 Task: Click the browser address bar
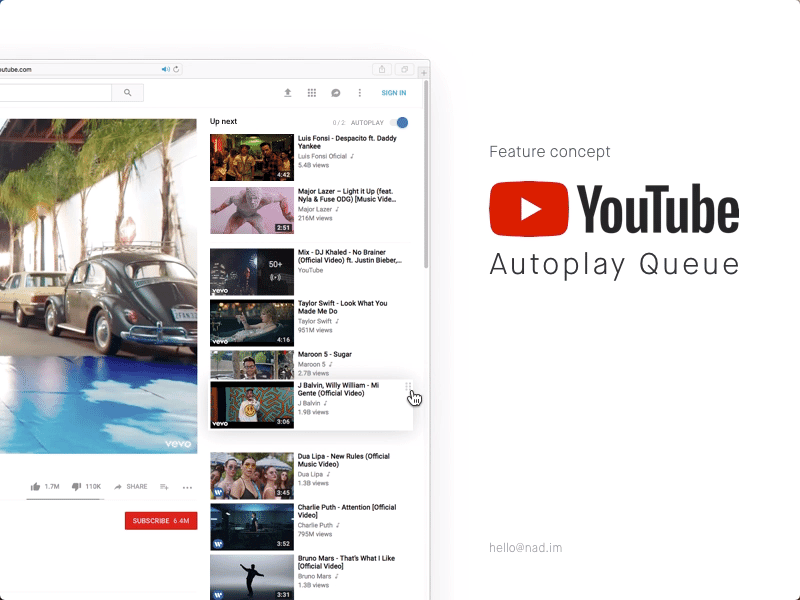(92, 69)
